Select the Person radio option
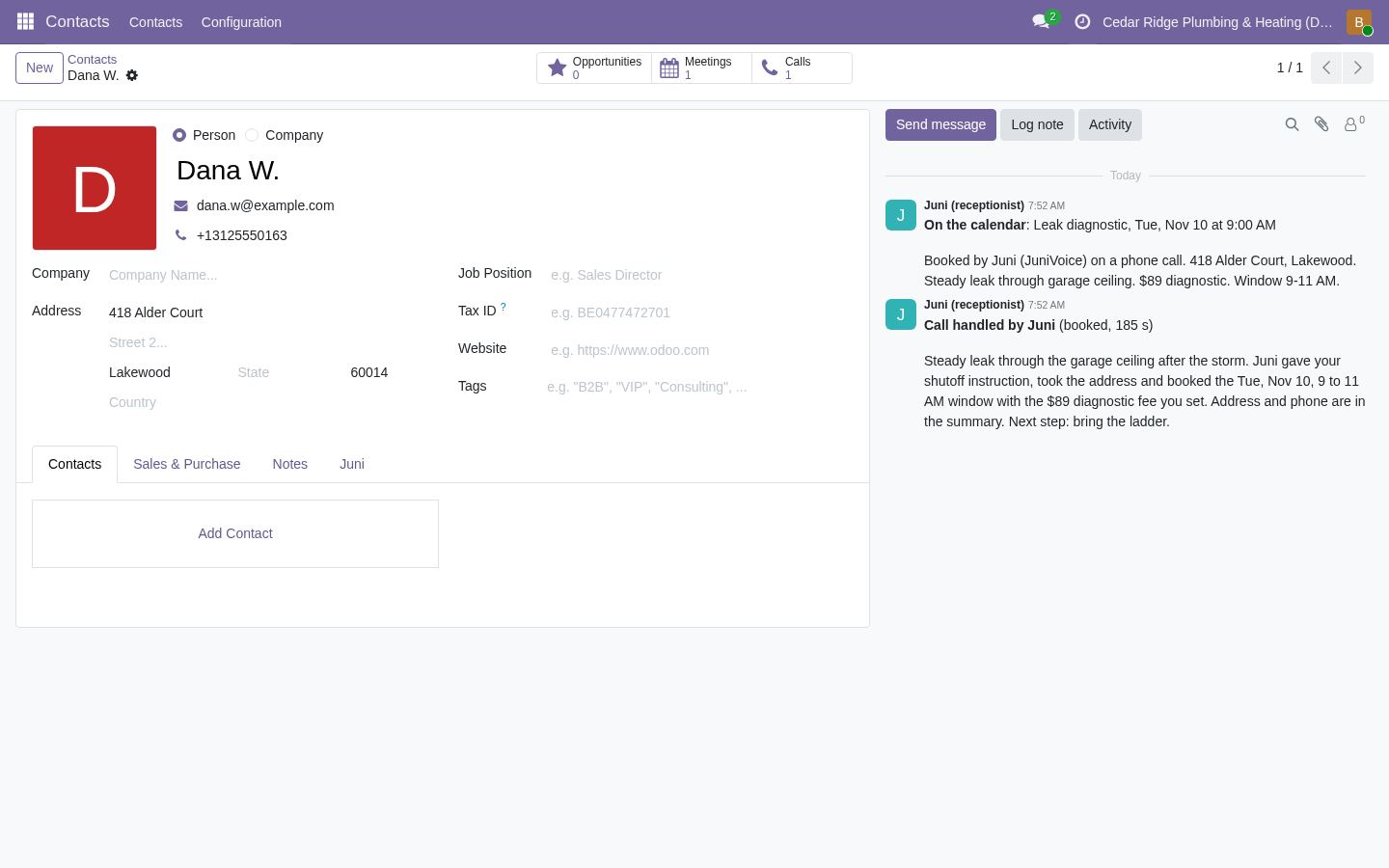The image size is (1389, 868). 179,135
